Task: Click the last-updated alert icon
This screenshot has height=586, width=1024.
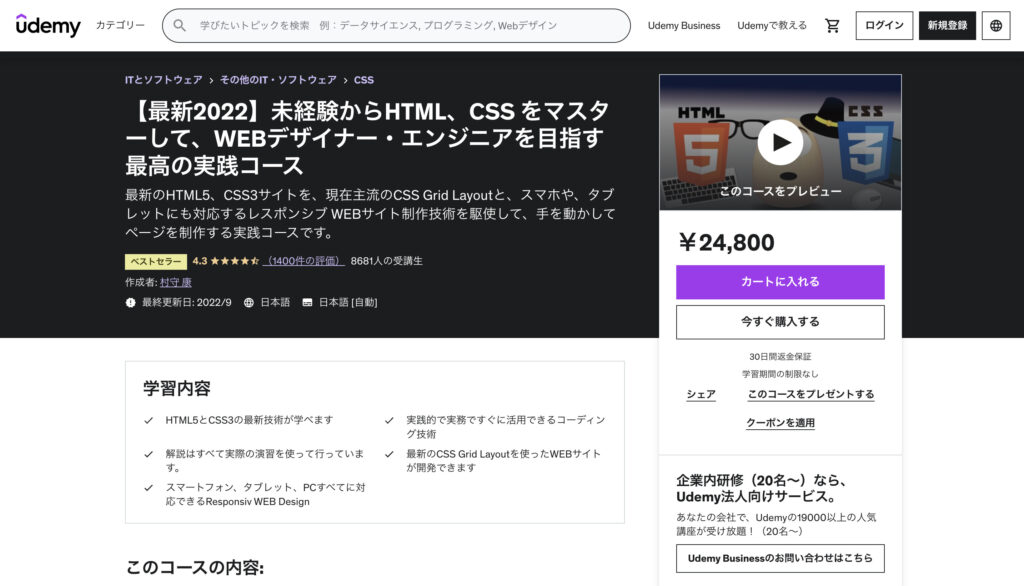Action: (x=131, y=302)
